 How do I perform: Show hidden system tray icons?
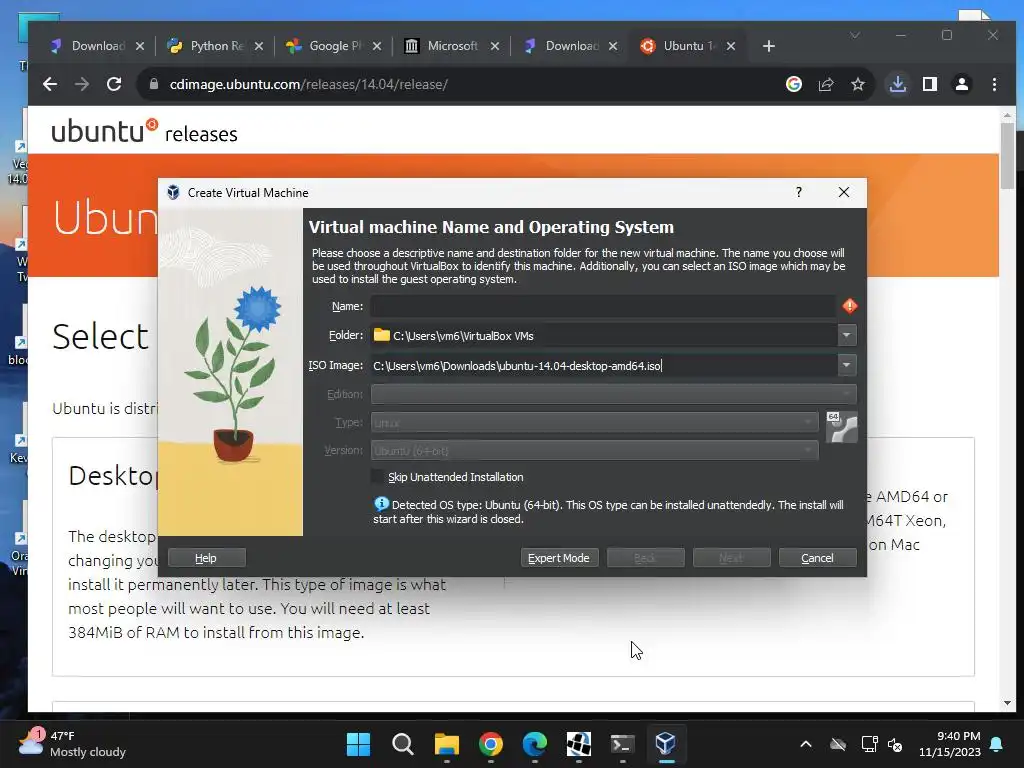tap(806, 744)
